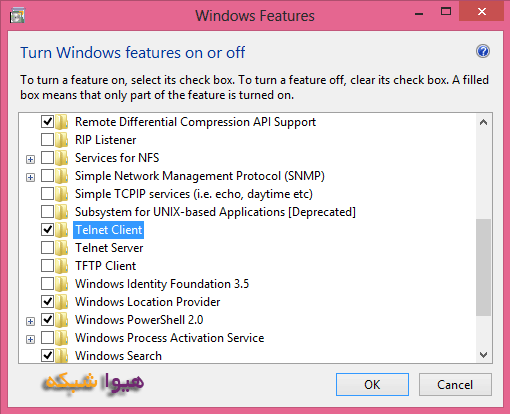The width and height of the screenshot is (510, 414).
Task: Click folder icon beside RIP Listener
Action: pyautogui.click(x=62, y=140)
